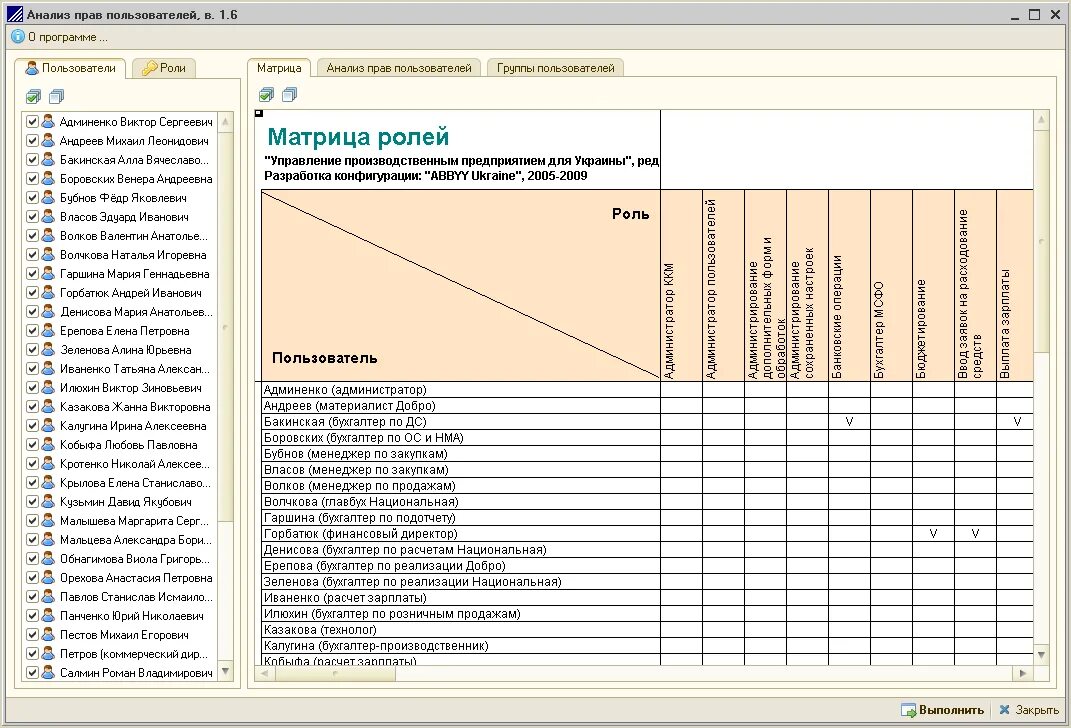Click user icon next to Админенко Виктор Сергеевич
The image size is (1071, 728).
[48, 122]
